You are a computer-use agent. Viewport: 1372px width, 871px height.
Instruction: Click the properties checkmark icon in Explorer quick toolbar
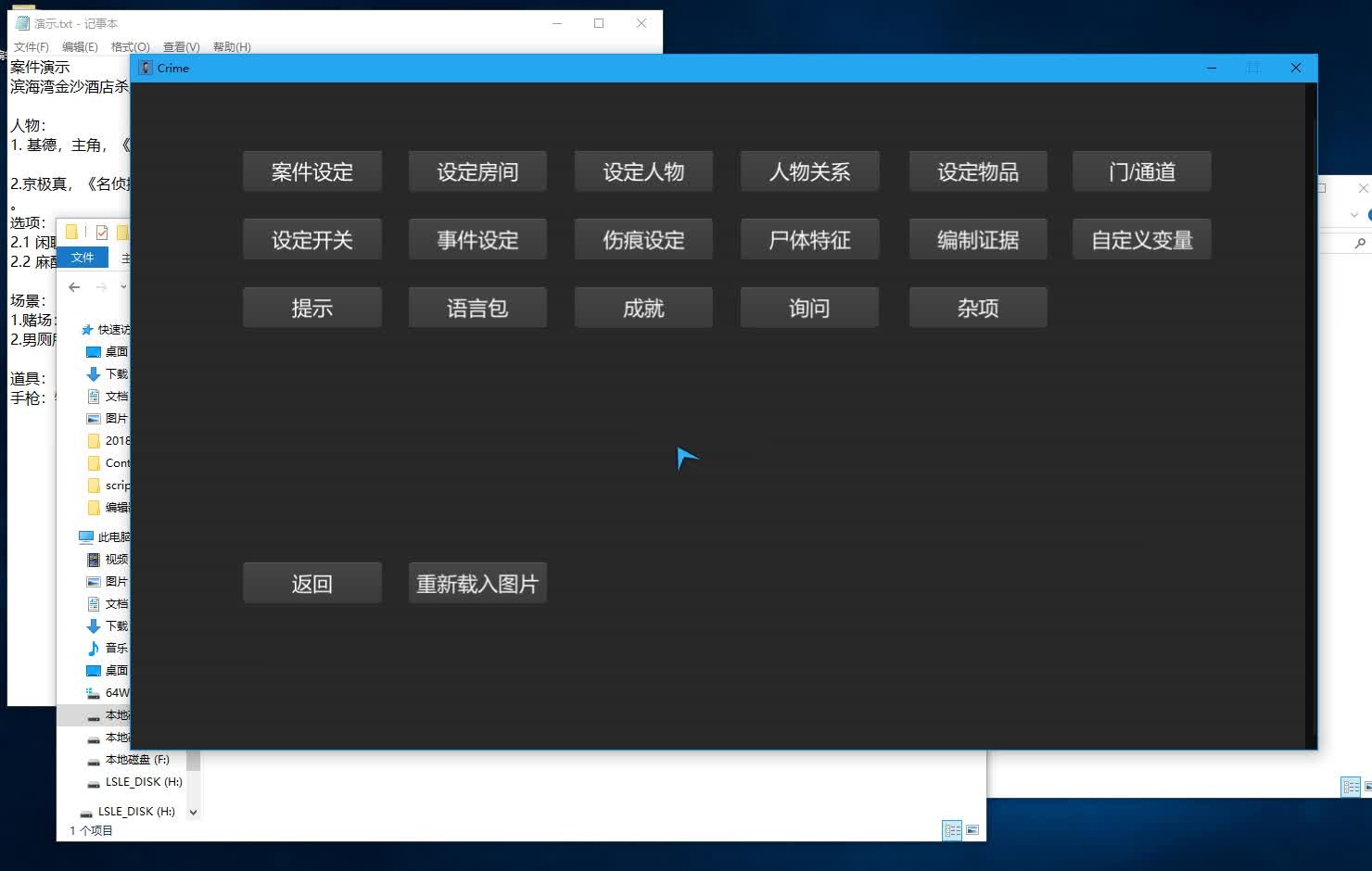tap(101, 232)
